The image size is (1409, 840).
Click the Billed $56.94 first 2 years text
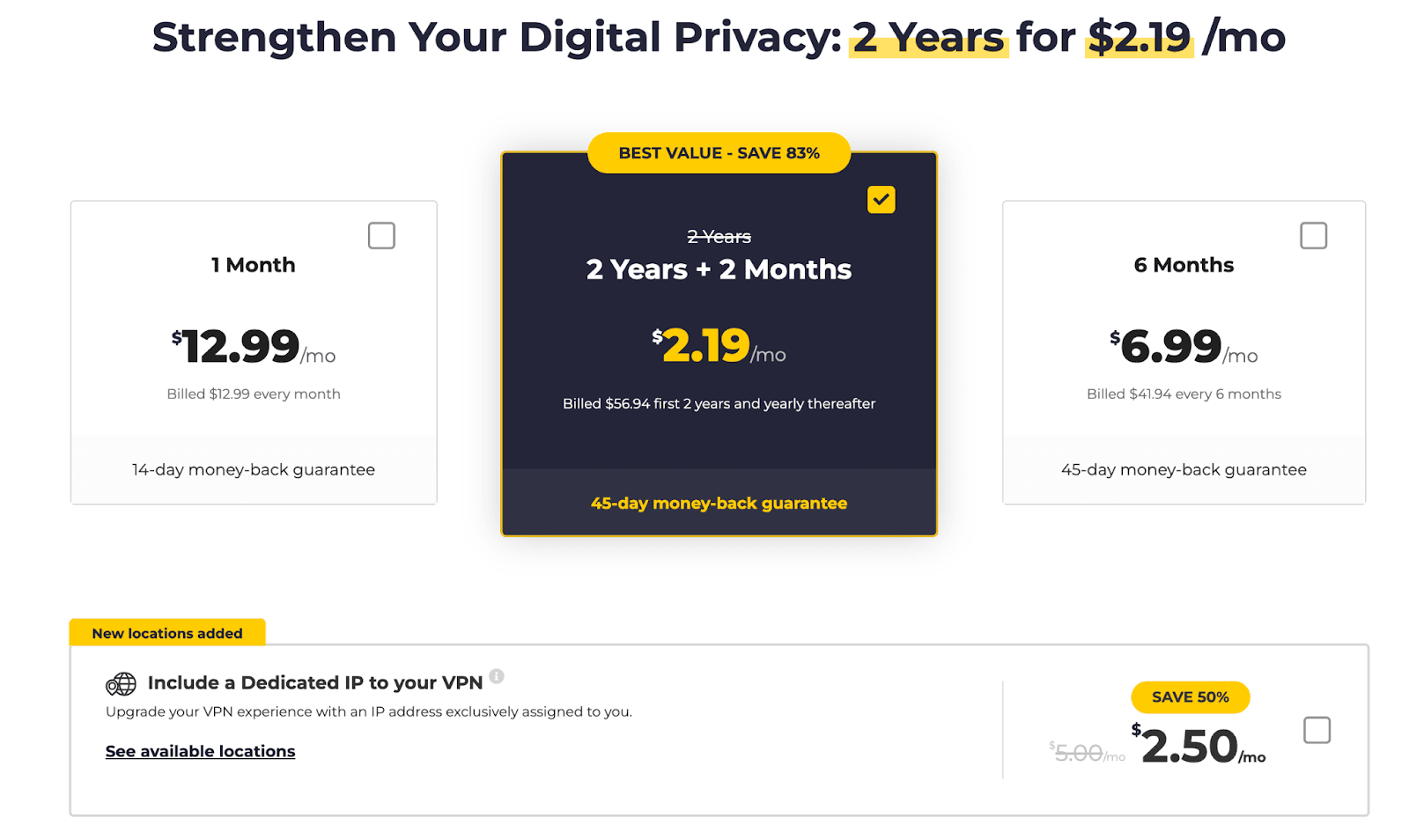pos(719,403)
